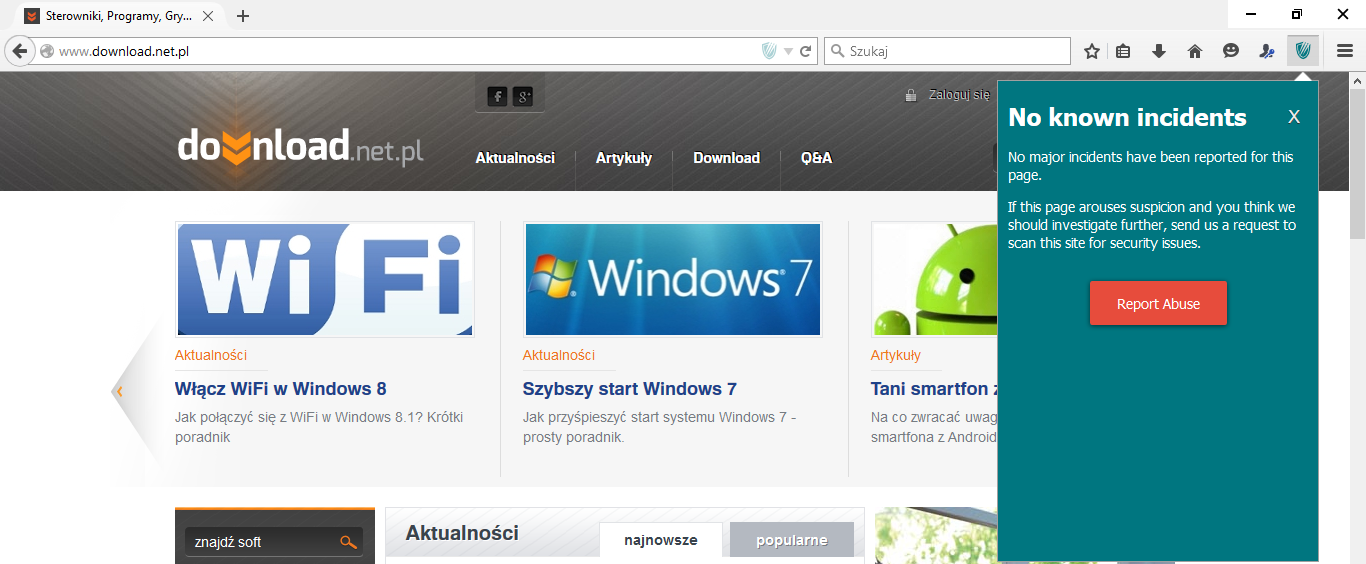
Task: Bookmark this page with the star icon
Action: (x=1092, y=51)
